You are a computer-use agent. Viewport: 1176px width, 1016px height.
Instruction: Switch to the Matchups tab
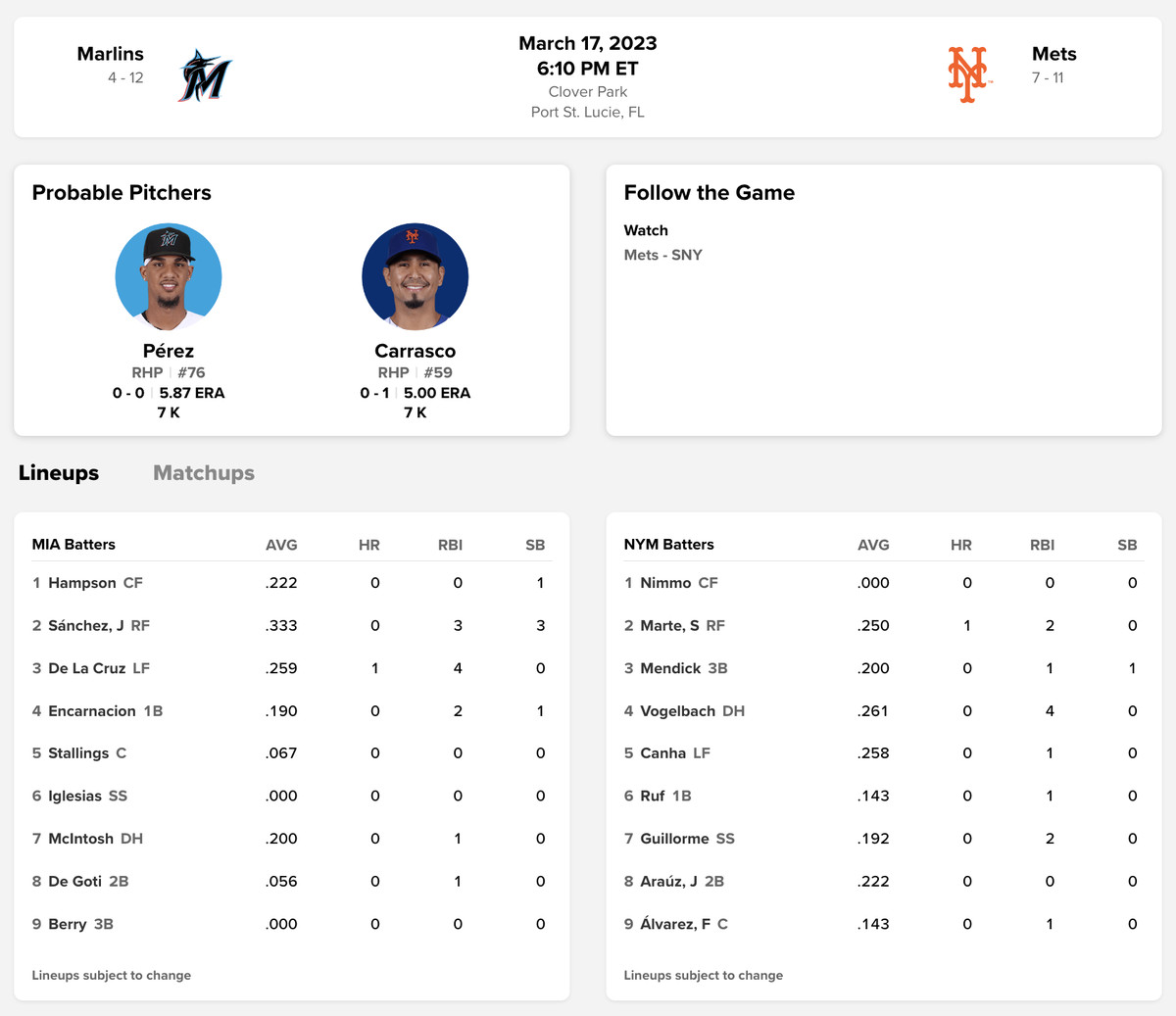204,473
